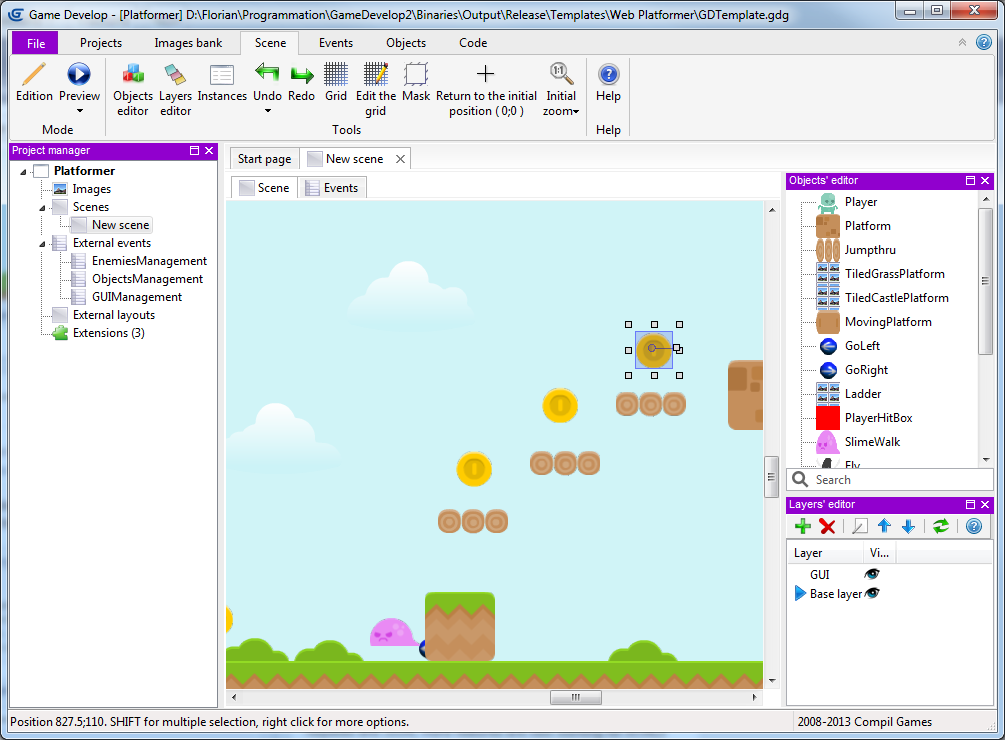
Task: Click the Undo green arrow icon
Action: click(x=267, y=74)
